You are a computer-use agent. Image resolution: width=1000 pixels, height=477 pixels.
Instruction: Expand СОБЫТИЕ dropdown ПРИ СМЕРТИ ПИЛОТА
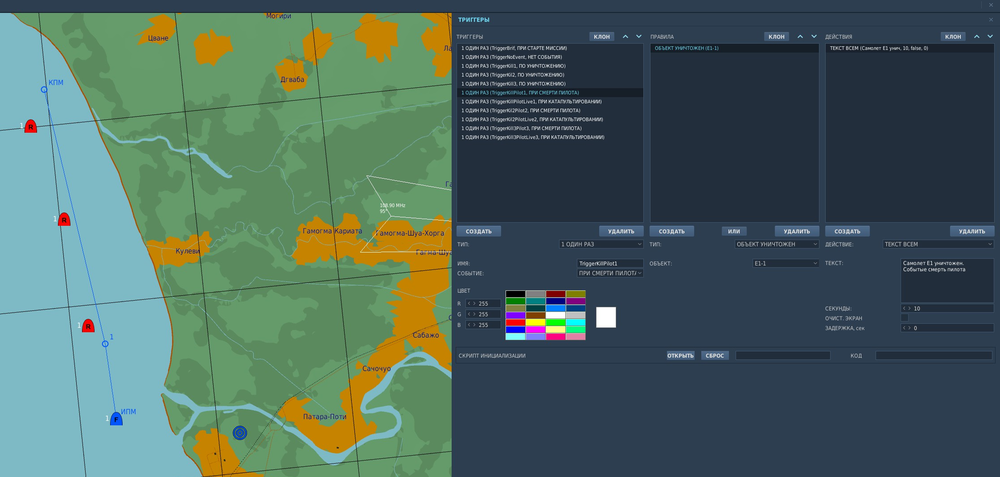point(610,273)
